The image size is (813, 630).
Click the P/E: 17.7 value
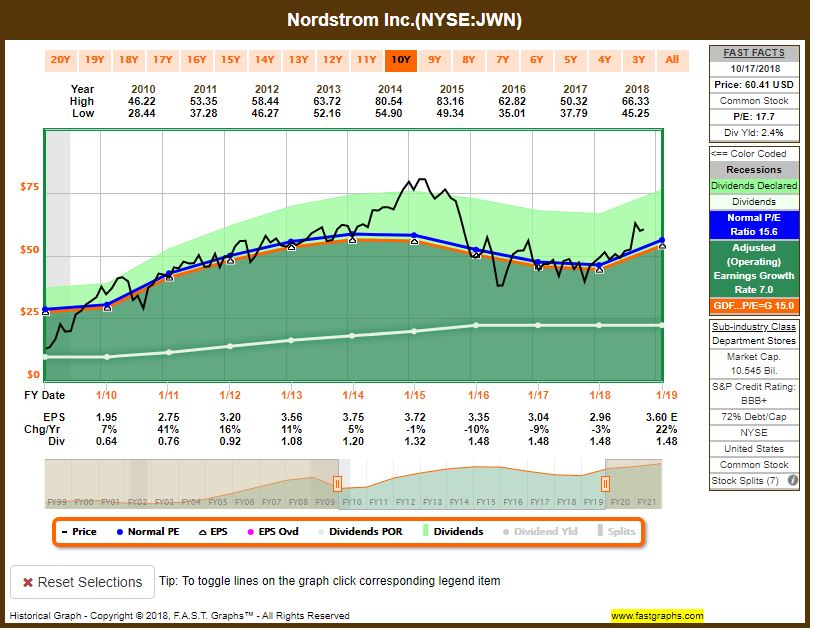[x=754, y=117]
